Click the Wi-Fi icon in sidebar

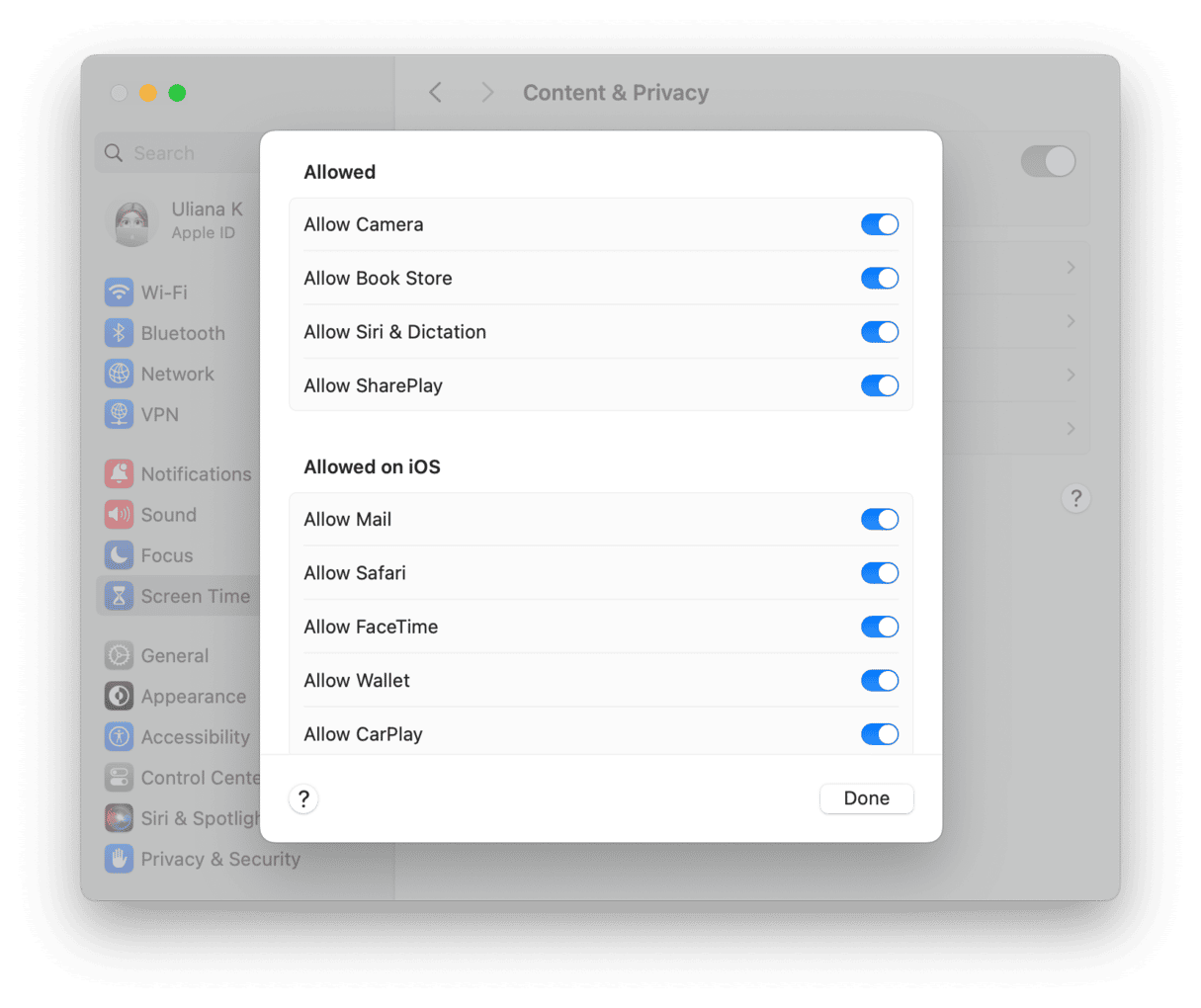[x=119, y=293]
